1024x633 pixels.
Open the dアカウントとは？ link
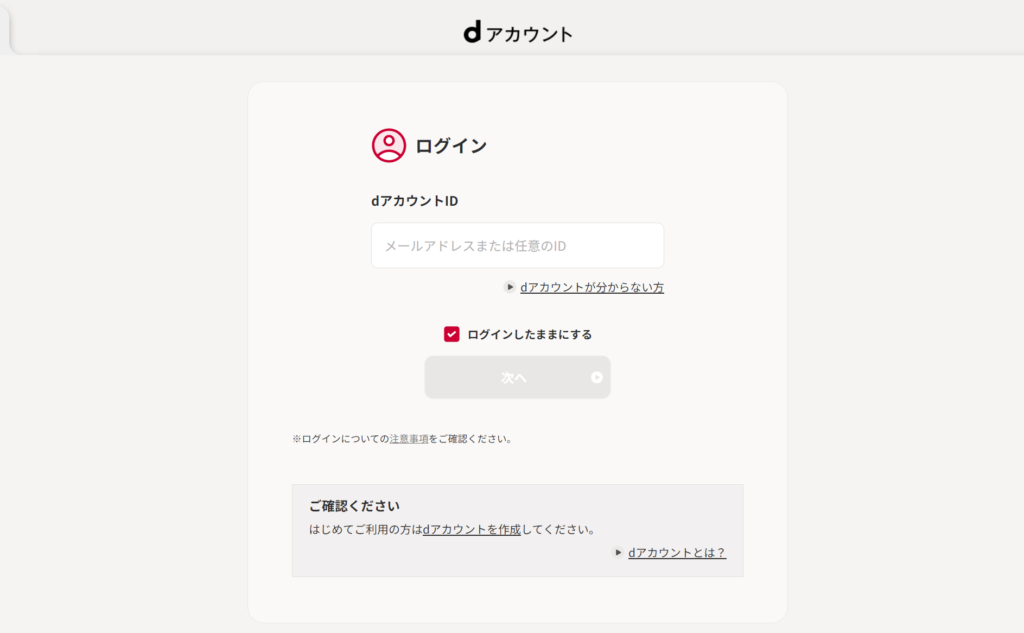(676, 553)
